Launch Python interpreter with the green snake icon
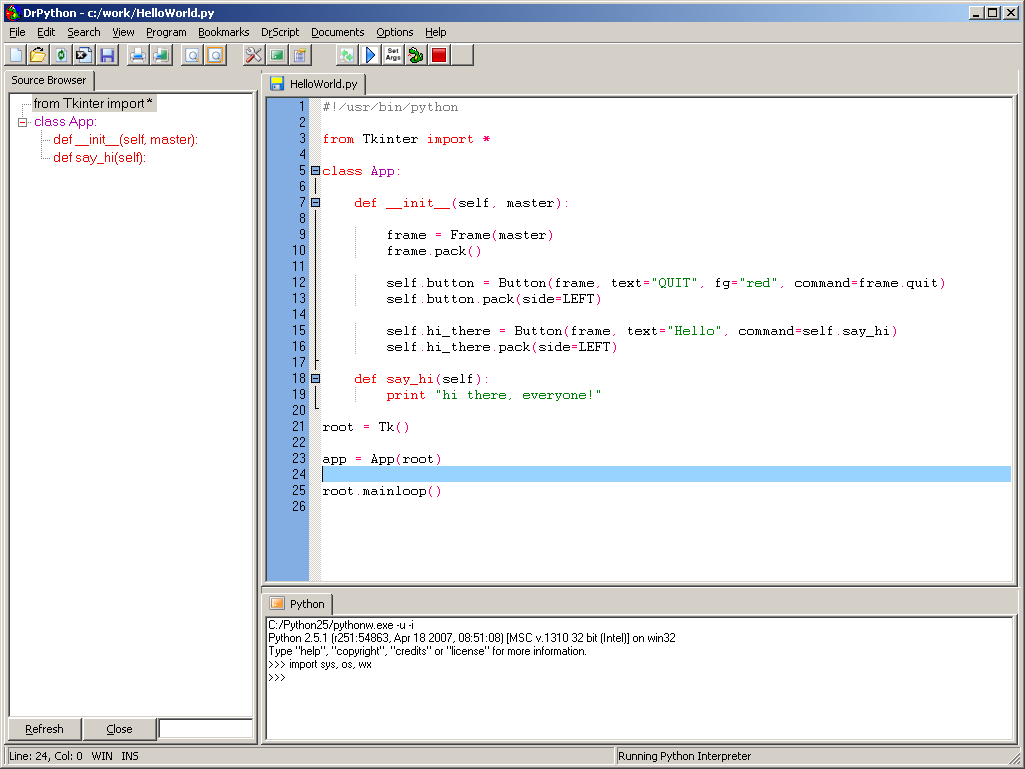Viewport: 1025px width, 769px height. tap(416, 55)
